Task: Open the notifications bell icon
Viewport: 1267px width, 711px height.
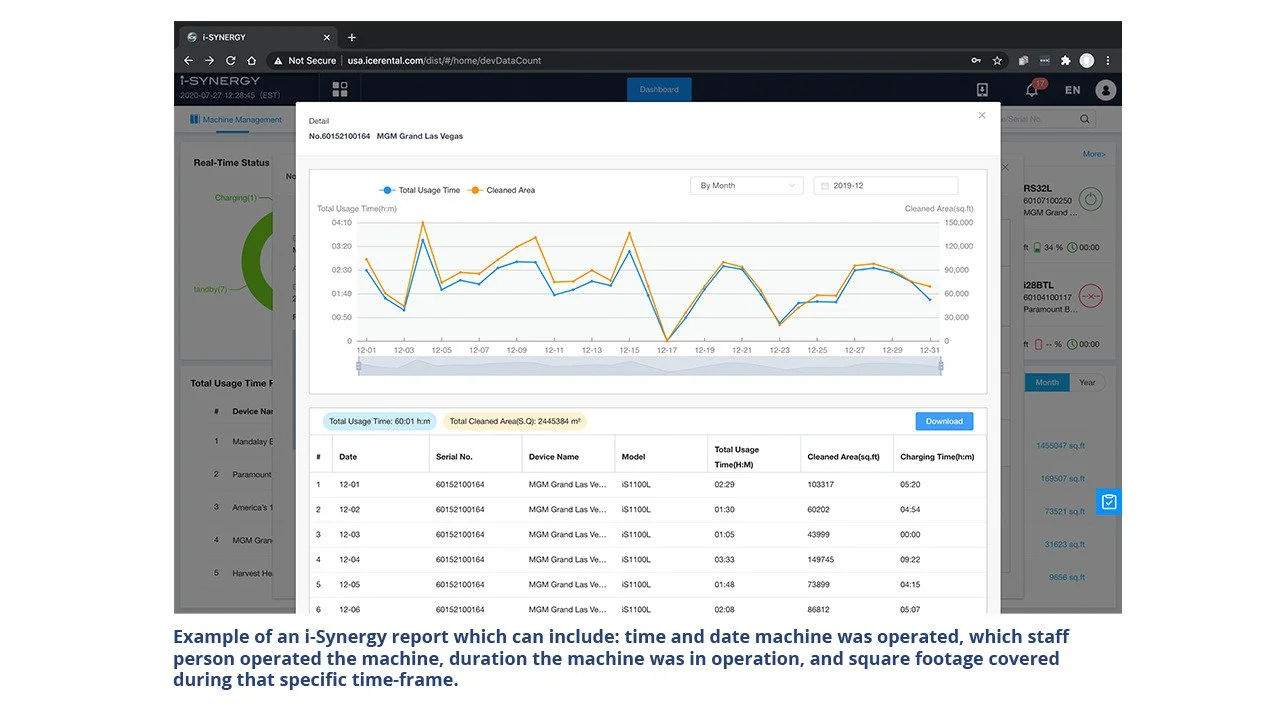Action: [1032, 90]
